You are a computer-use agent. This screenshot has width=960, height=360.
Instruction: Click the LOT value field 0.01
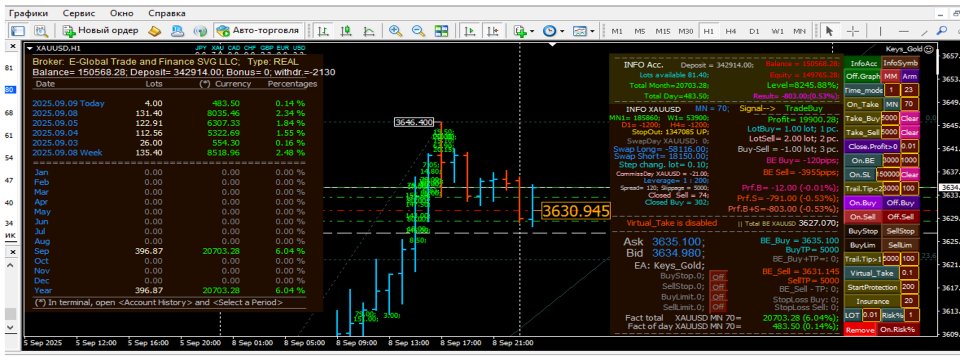click(871, 315)
